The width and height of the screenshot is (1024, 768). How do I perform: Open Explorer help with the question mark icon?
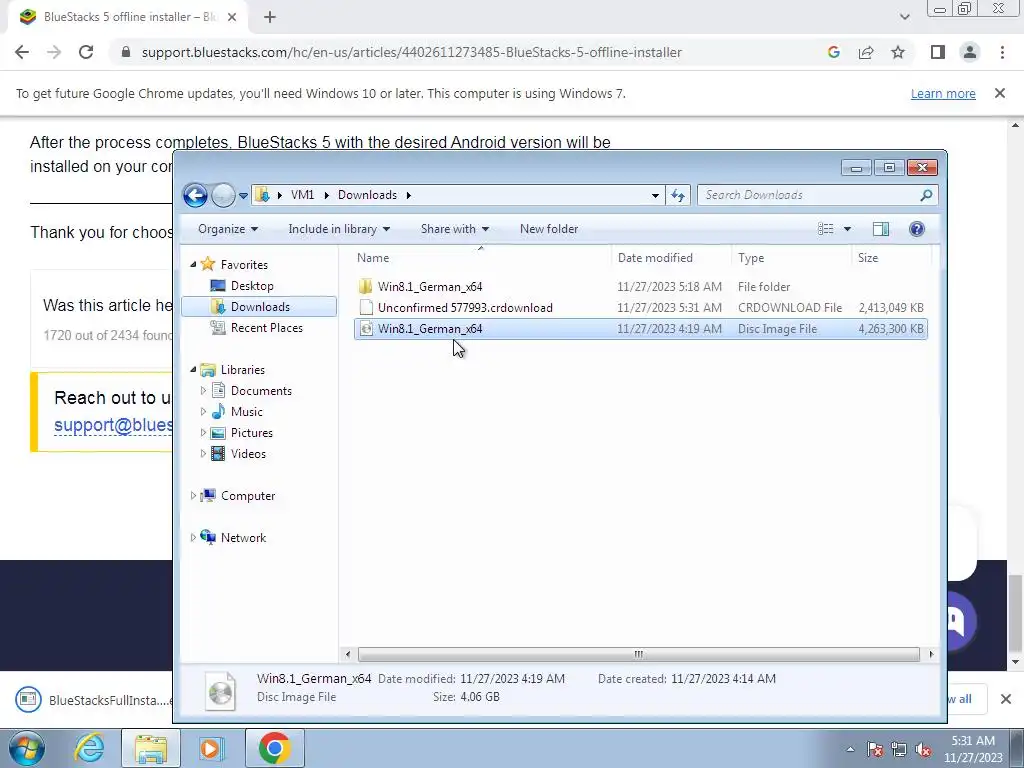(917, 229)
